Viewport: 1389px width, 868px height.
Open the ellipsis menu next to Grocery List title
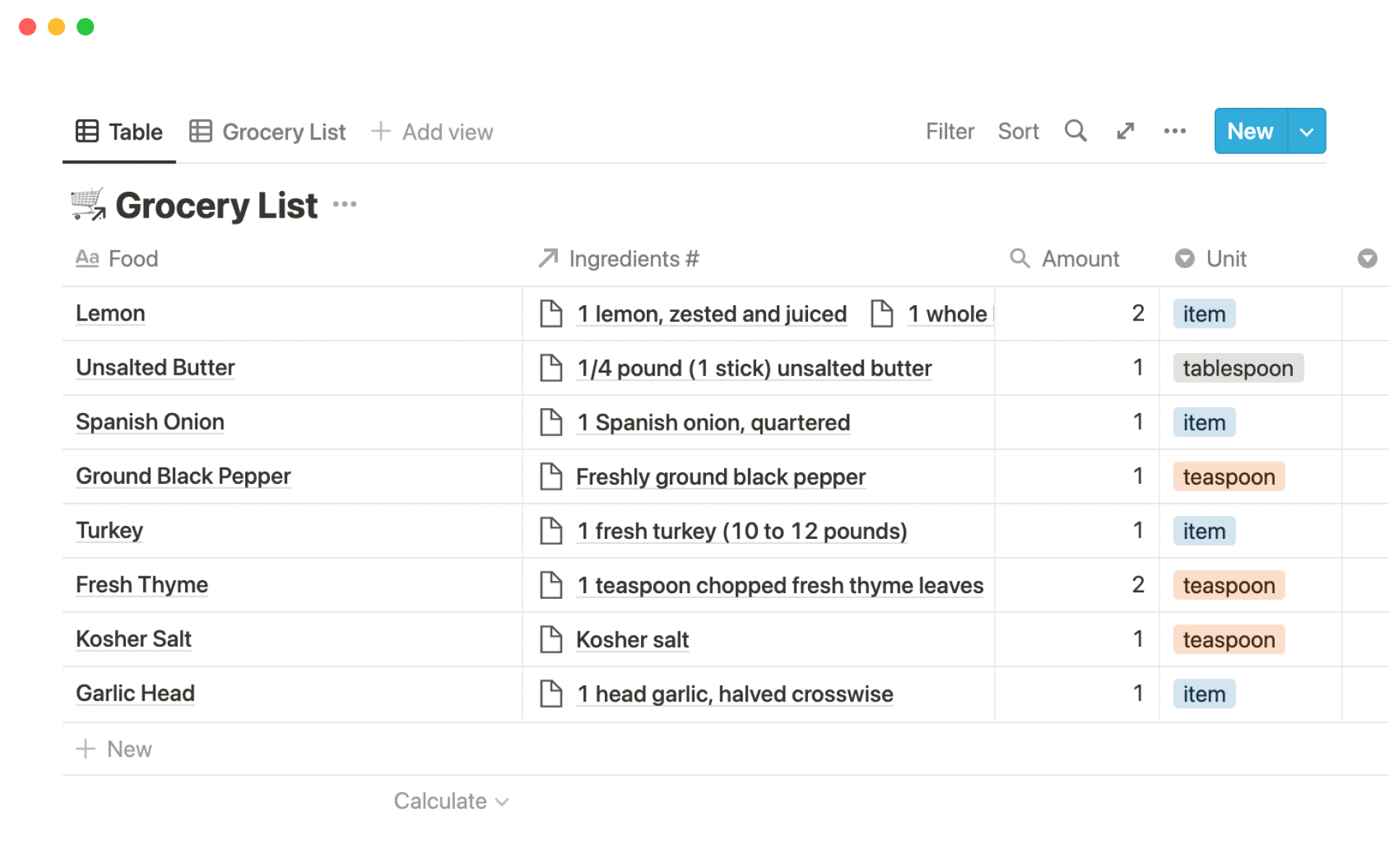point(344,205)
